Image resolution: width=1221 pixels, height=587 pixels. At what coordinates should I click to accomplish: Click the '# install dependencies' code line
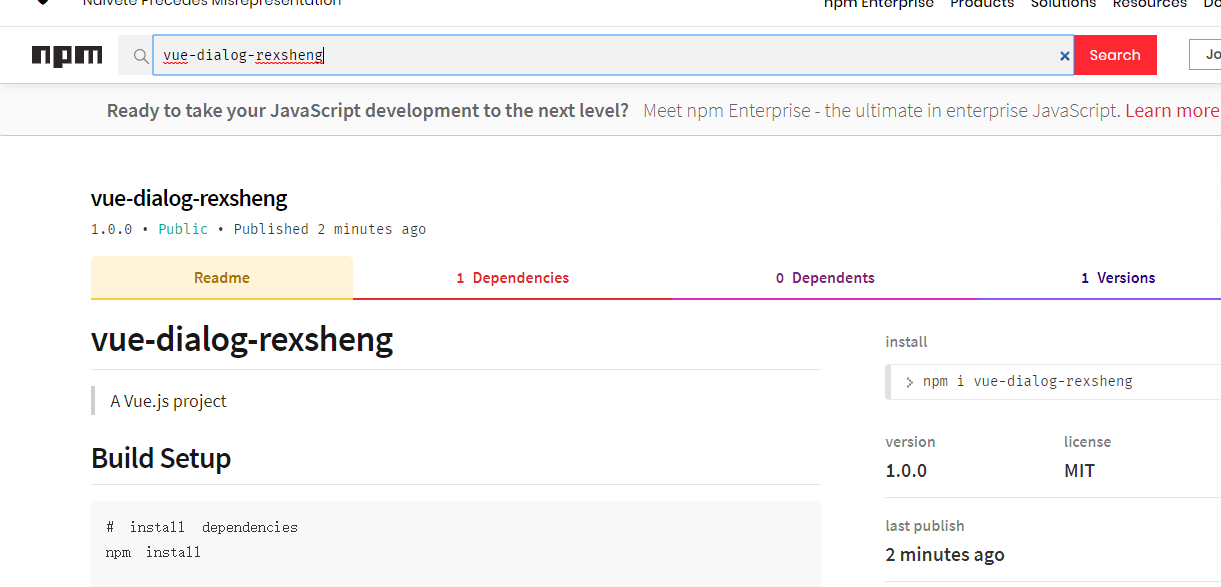(x=202, y=527)
